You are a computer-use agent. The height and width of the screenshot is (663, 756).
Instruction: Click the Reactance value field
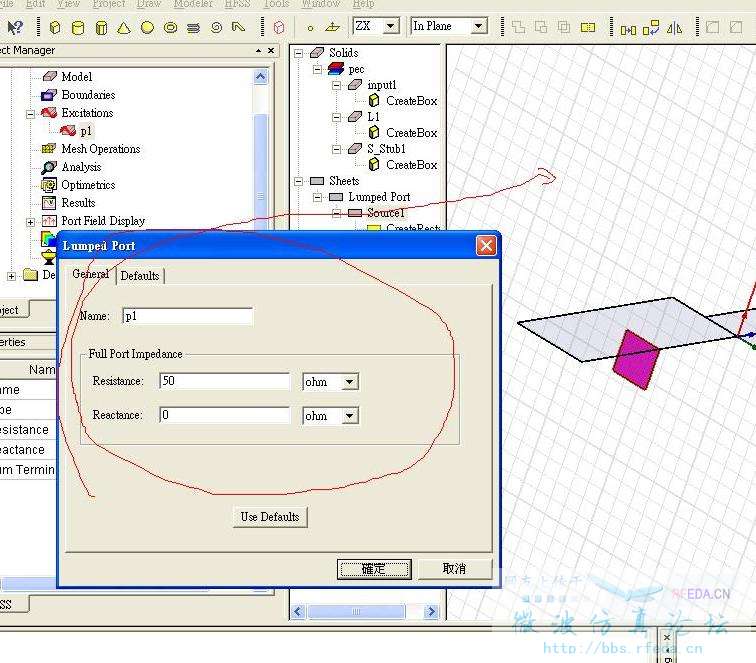tap(224, 415)
